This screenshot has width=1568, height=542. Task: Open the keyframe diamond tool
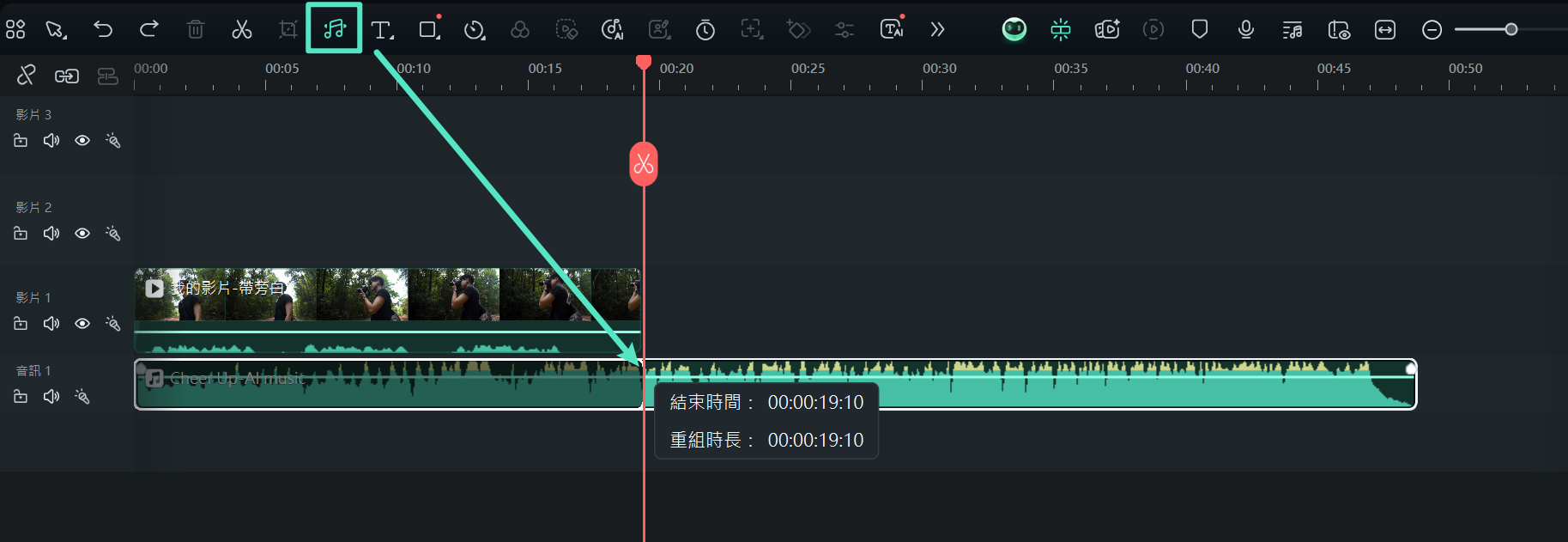pyautogui.click(x=798, y=30)
